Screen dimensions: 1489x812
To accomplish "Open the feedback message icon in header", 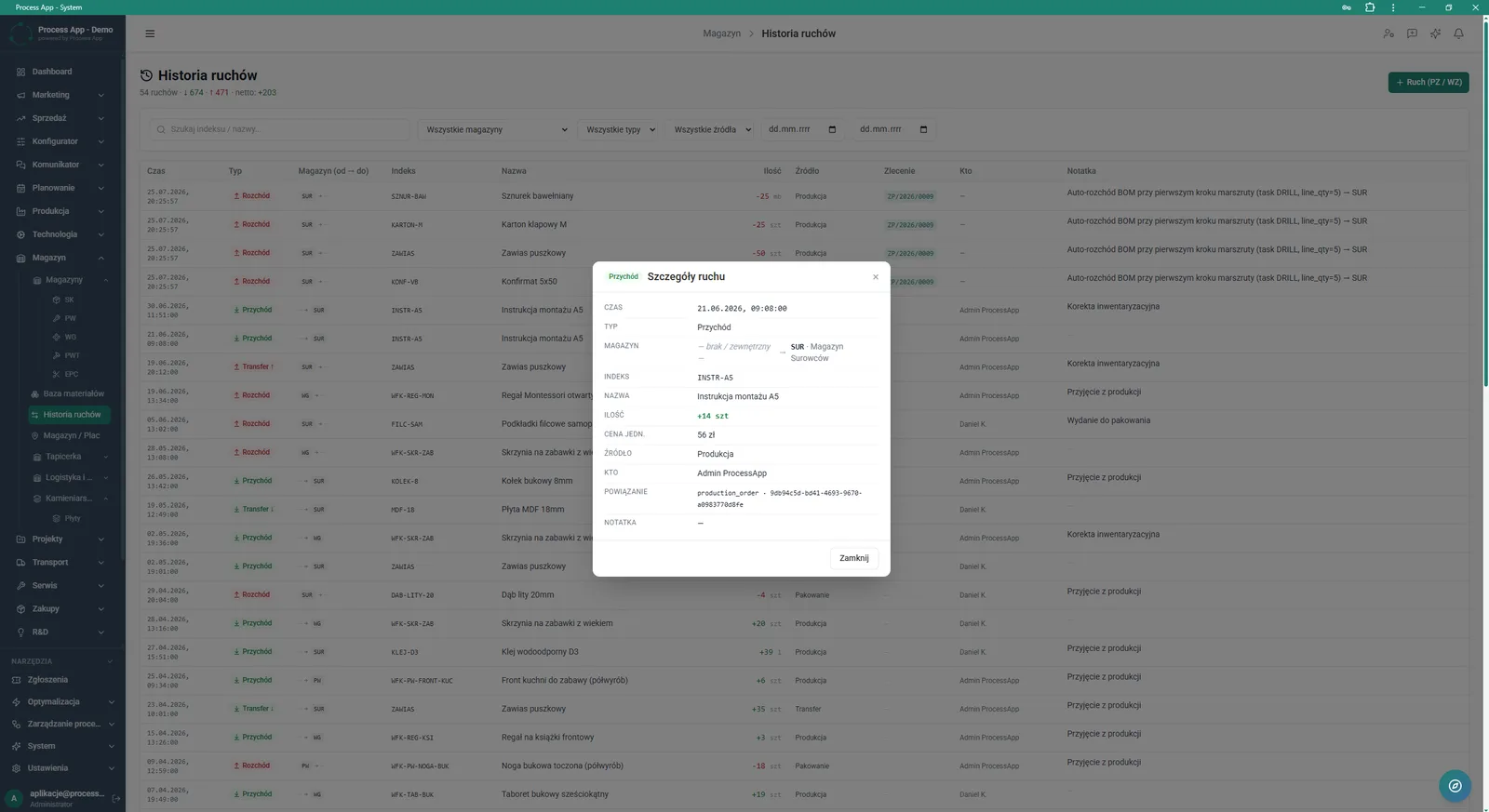I will point(1412,33).
